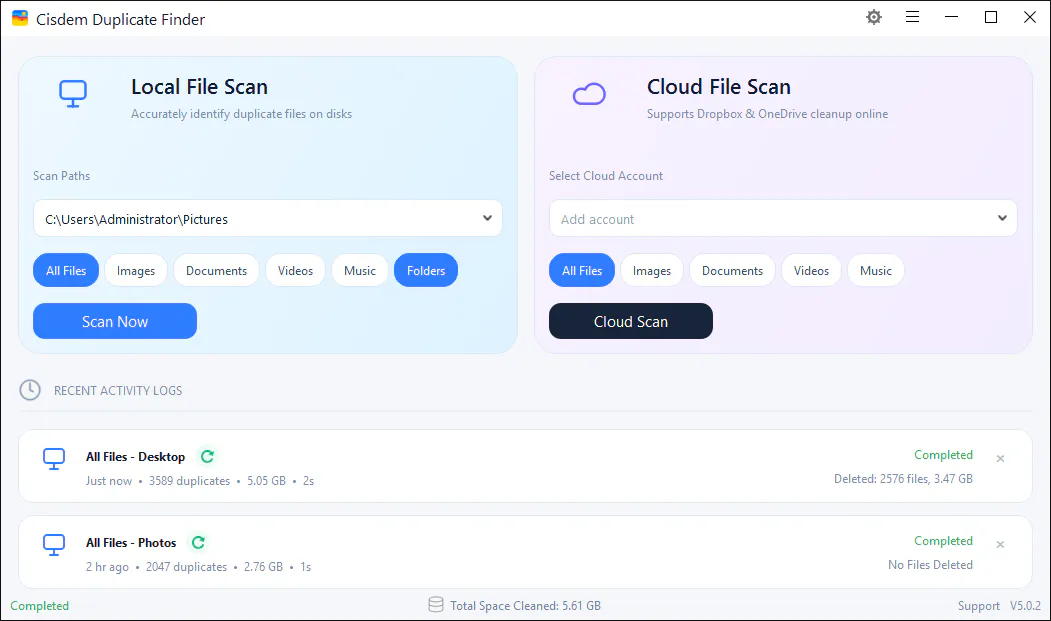1051x621 pixels.
Task: Open the hamburger menu in title bar
Action: [912, 17]
